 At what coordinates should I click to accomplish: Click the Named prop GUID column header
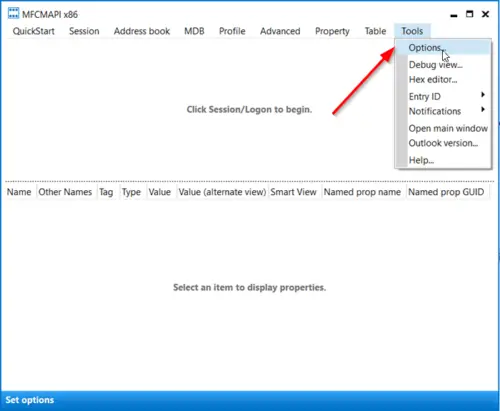pos(446,192)
